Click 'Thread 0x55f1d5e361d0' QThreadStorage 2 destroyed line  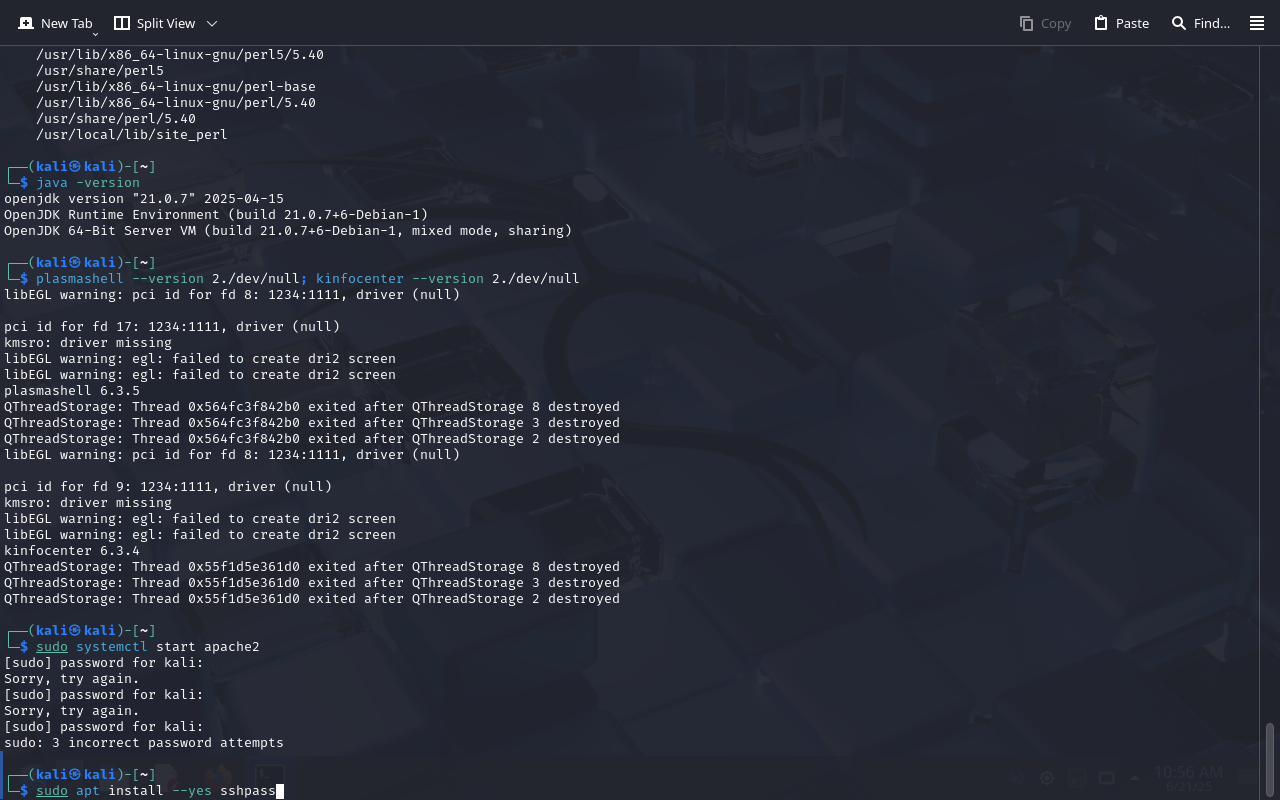312,599
